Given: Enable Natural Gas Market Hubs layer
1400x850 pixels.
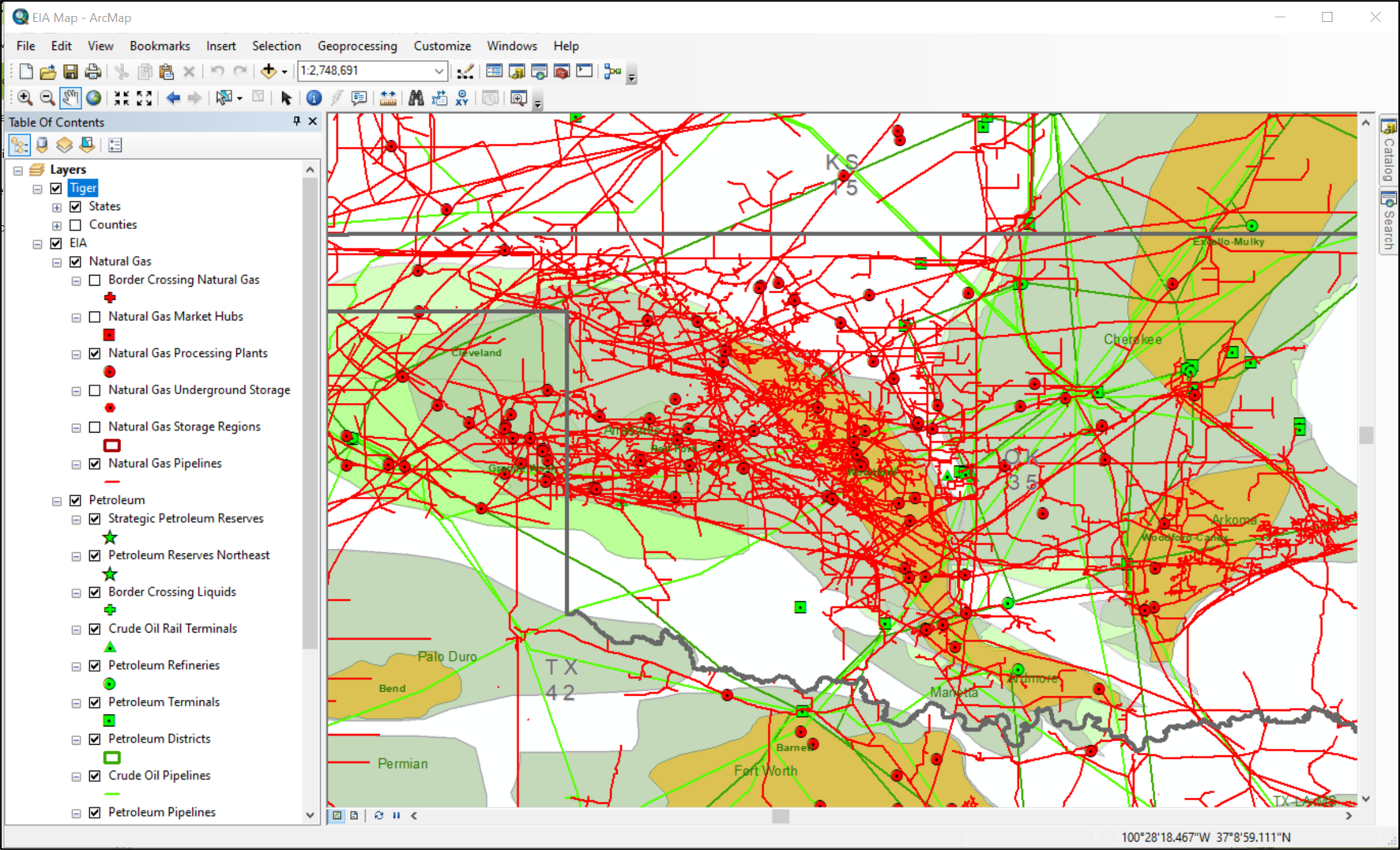Looking at the screenshot, I should (95, 317).
